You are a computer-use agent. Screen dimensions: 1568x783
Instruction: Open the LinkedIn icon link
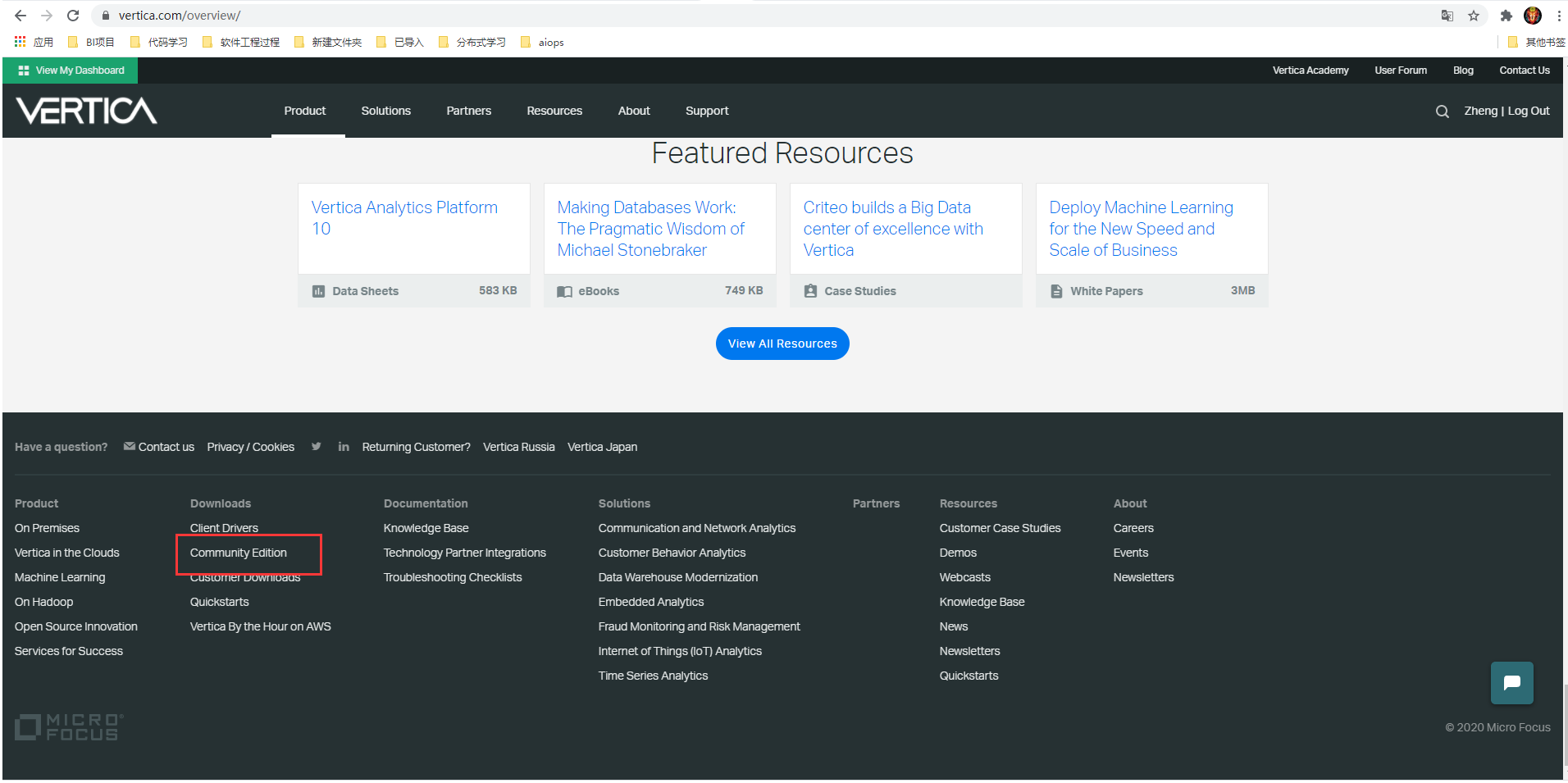(x=344, y=447)
